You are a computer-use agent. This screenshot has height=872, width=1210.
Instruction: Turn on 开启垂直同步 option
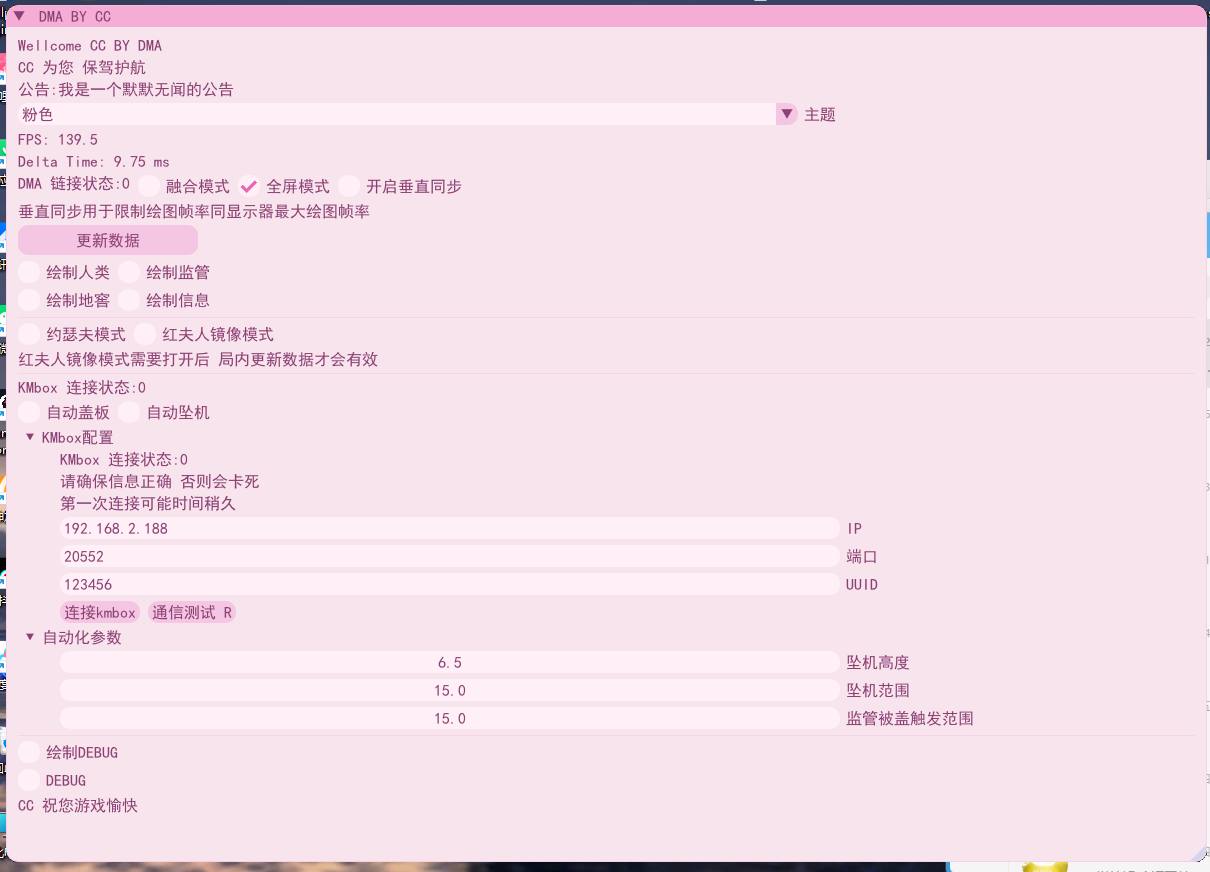[349, 187]
